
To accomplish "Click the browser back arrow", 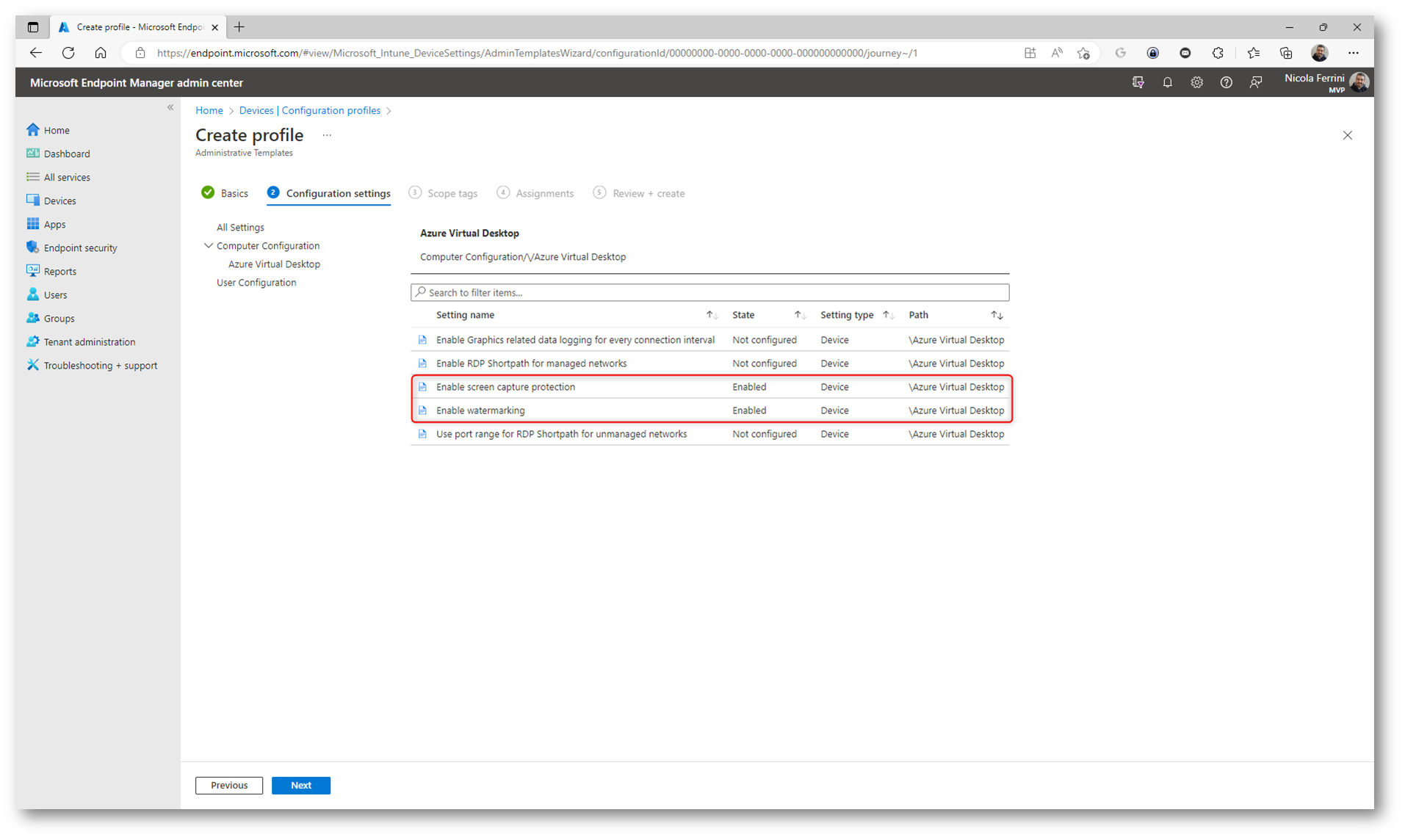I will (35, 53).
